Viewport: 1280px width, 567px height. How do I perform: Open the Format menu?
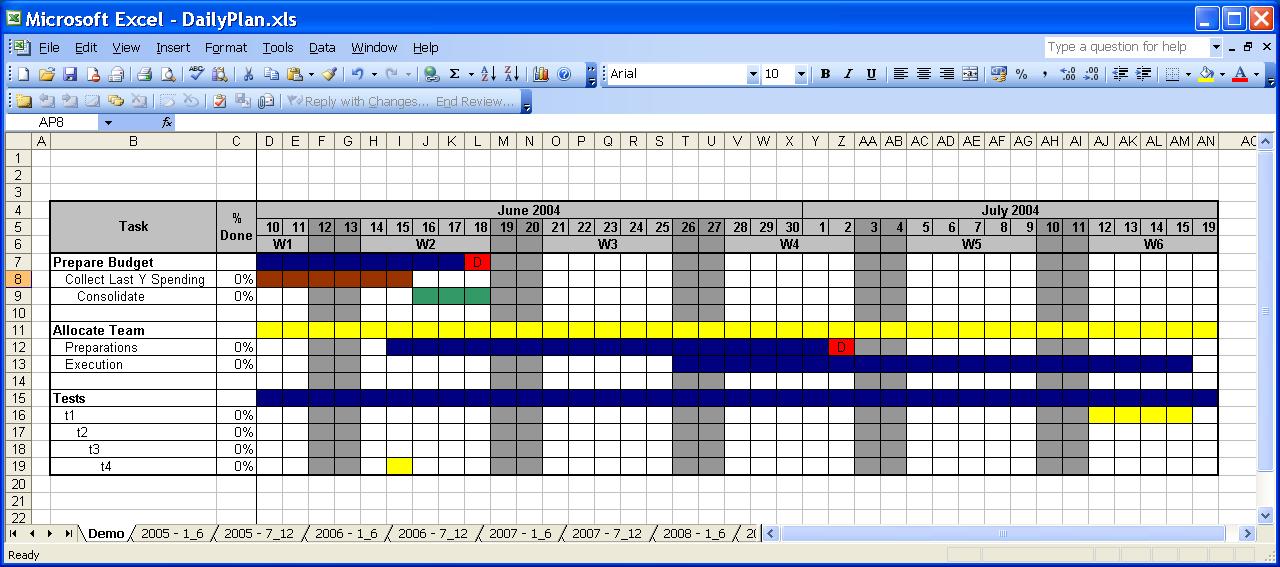225,47
